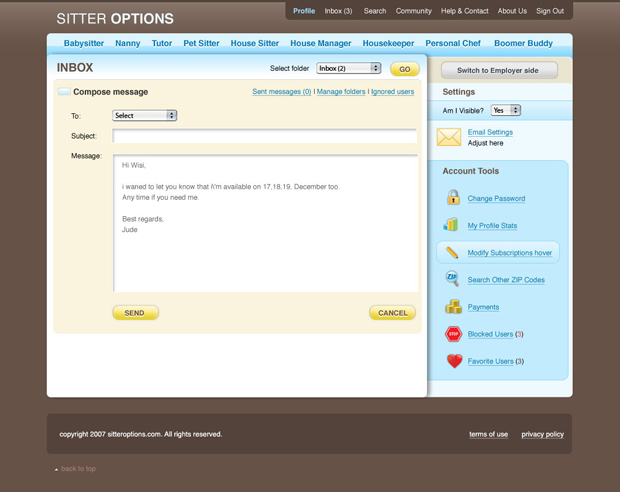Click the GO button beside folder selector

pos(405,69)
